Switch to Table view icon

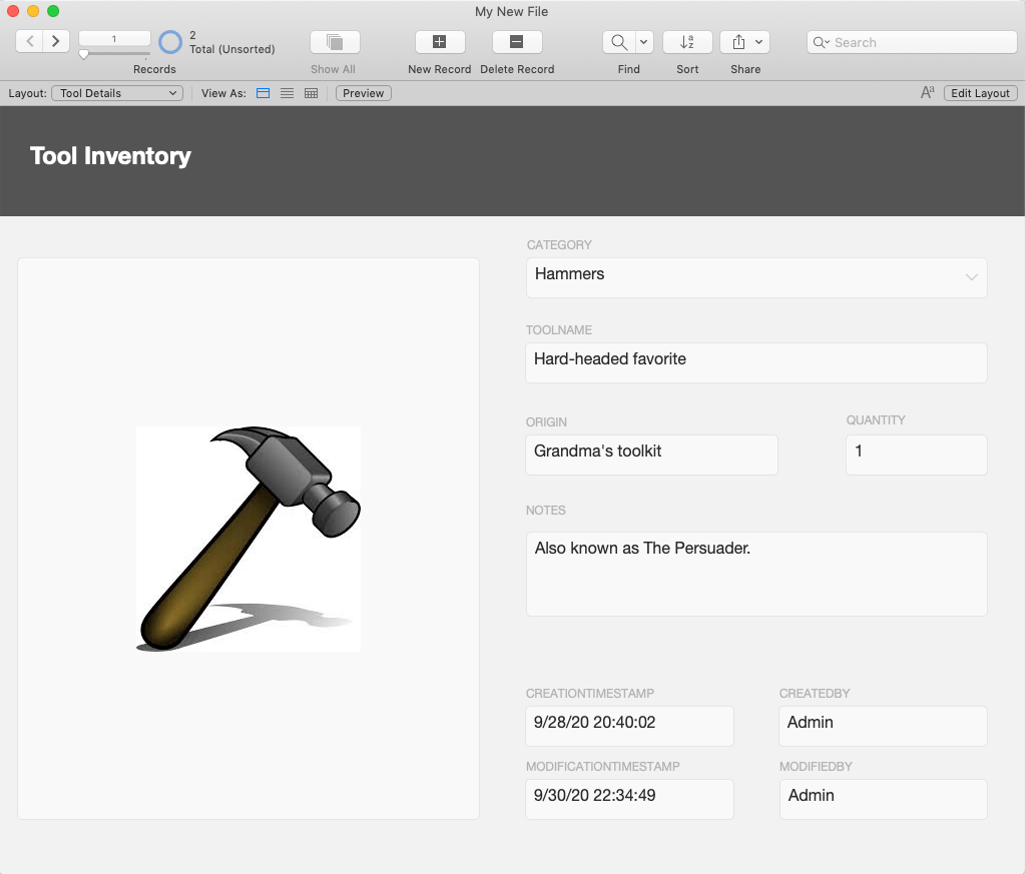[x=311, y=93]
